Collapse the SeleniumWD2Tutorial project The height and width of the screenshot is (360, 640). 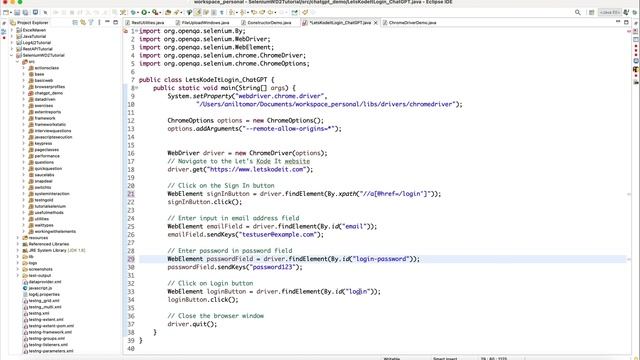click(x=12, y=55)
